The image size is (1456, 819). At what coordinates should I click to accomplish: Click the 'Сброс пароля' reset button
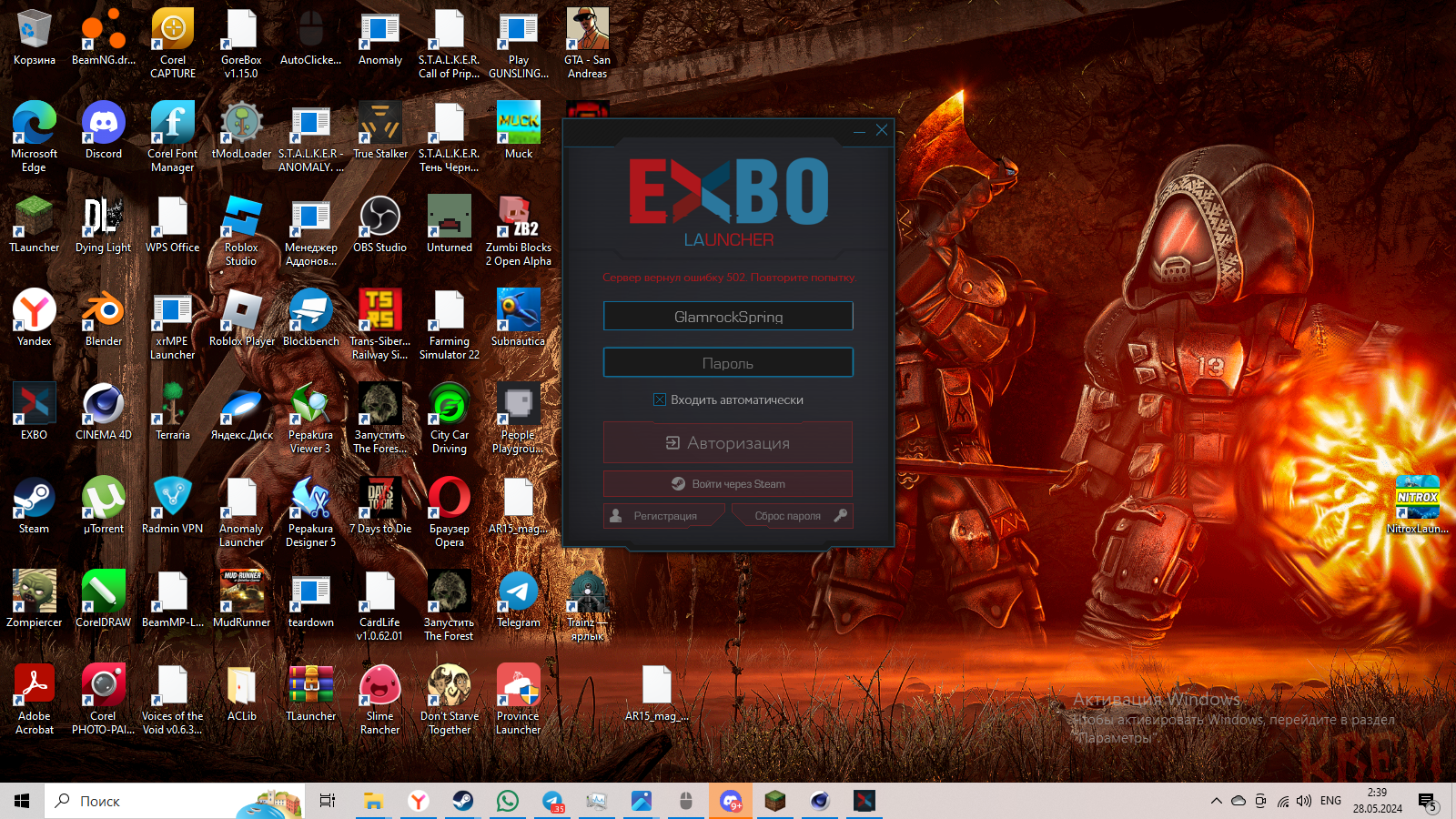click(793, 516)
